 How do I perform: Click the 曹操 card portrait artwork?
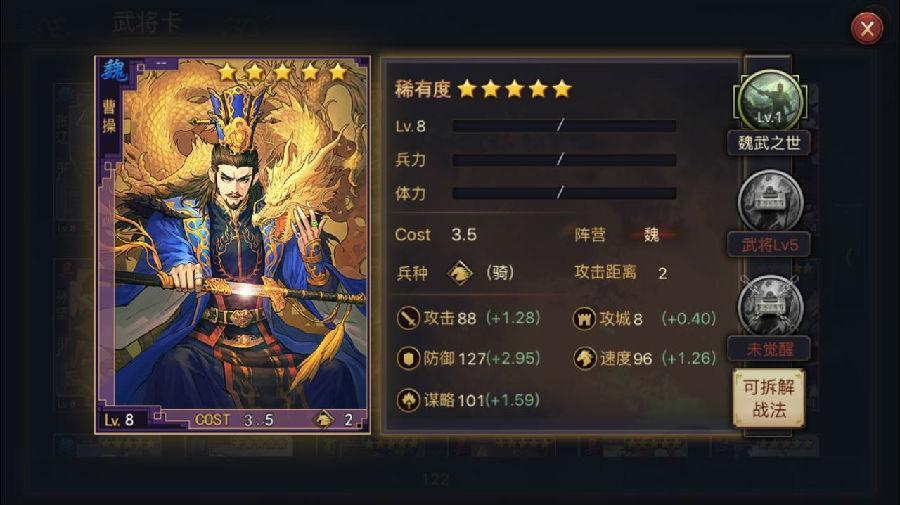[232, 244]
